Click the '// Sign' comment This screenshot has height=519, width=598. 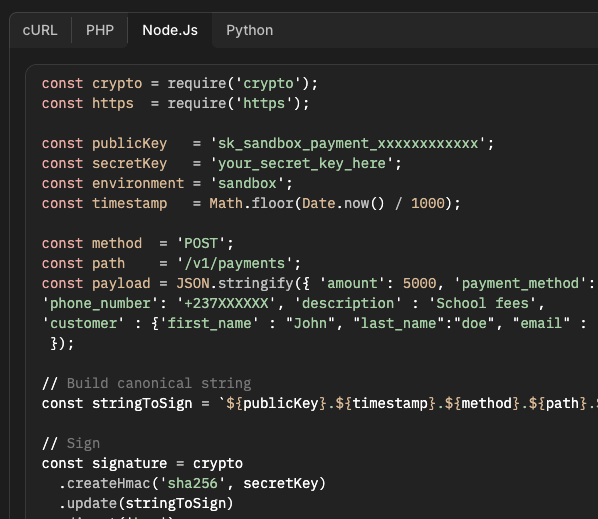click(x=71, y=443)
